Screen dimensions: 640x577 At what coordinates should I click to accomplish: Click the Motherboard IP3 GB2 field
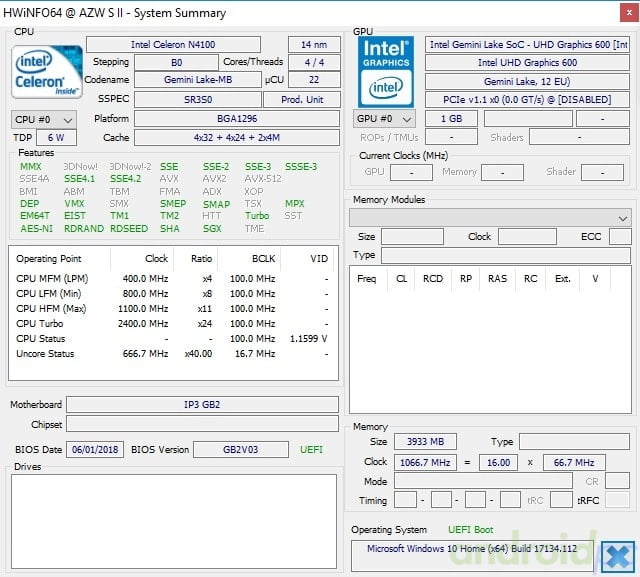coord(202,404)
